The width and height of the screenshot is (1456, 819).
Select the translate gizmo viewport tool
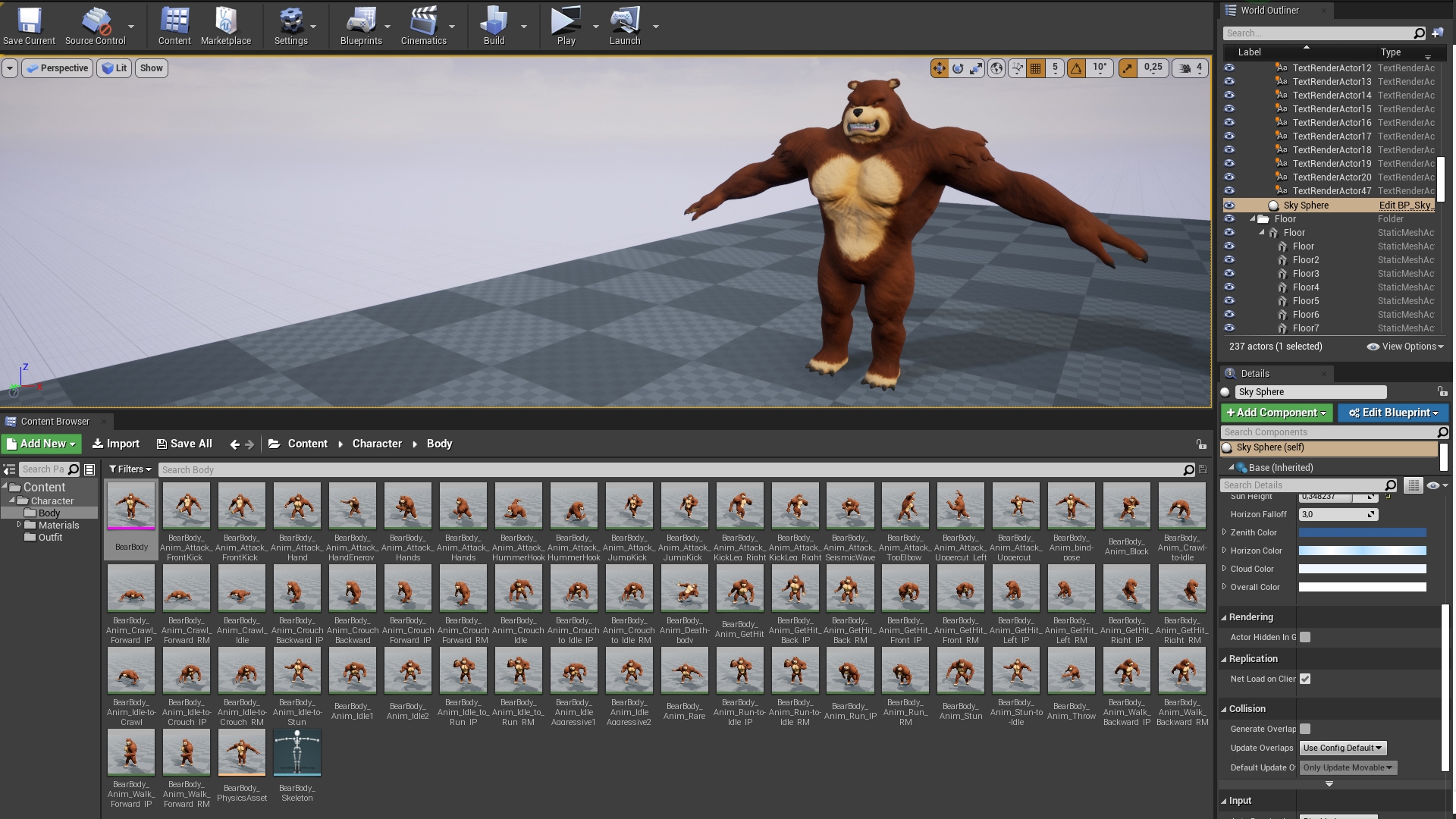click(940, 68)
